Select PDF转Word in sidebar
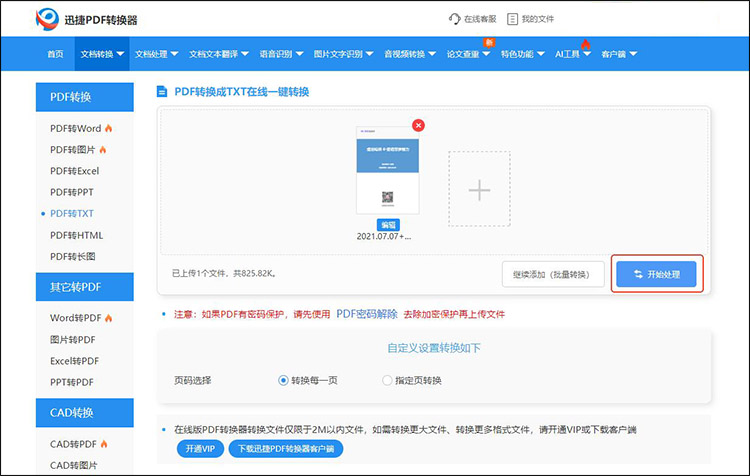750x476 pixels. click(76, 128)
